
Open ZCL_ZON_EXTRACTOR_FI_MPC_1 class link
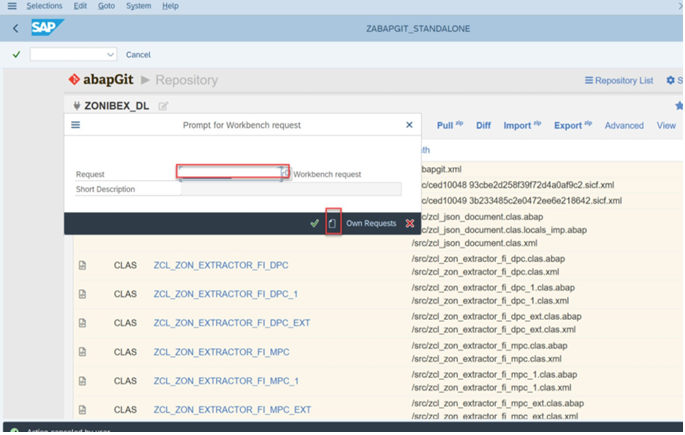tap(226, 381)
